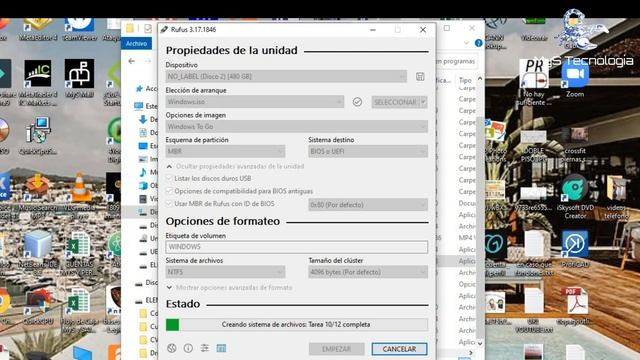
Task: Toggle 'Listar los discos duros USB' checkbox
Action: coord(169,178)
